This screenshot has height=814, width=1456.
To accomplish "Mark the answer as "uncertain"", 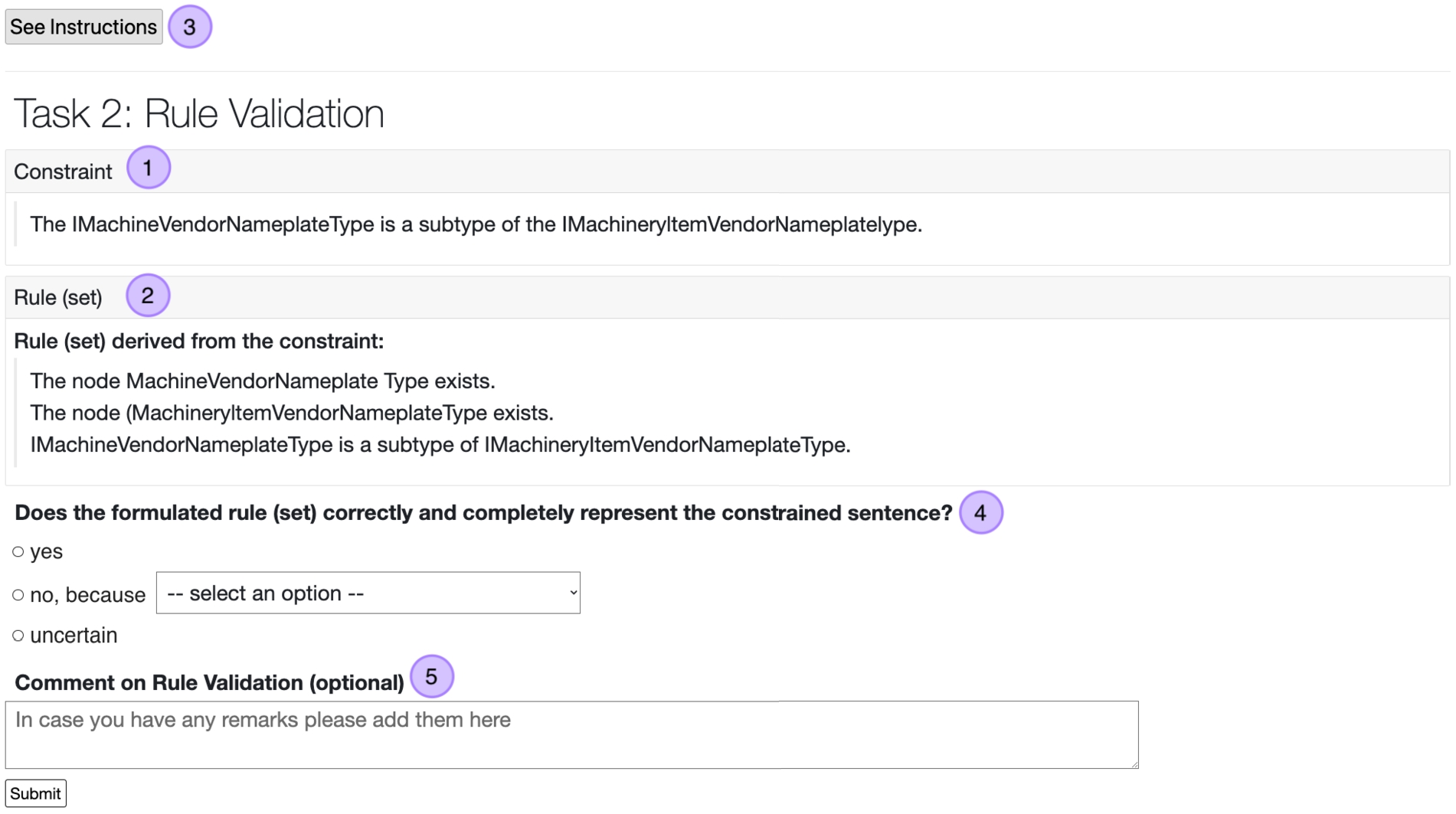I will tap(18, 636).
